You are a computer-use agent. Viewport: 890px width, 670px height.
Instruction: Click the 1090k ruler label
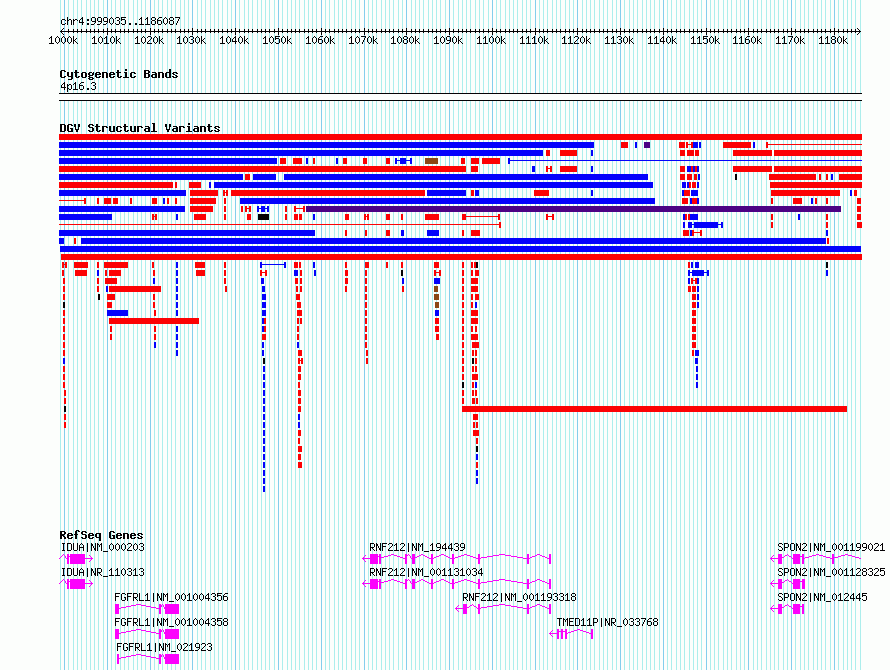click(448, 41)
